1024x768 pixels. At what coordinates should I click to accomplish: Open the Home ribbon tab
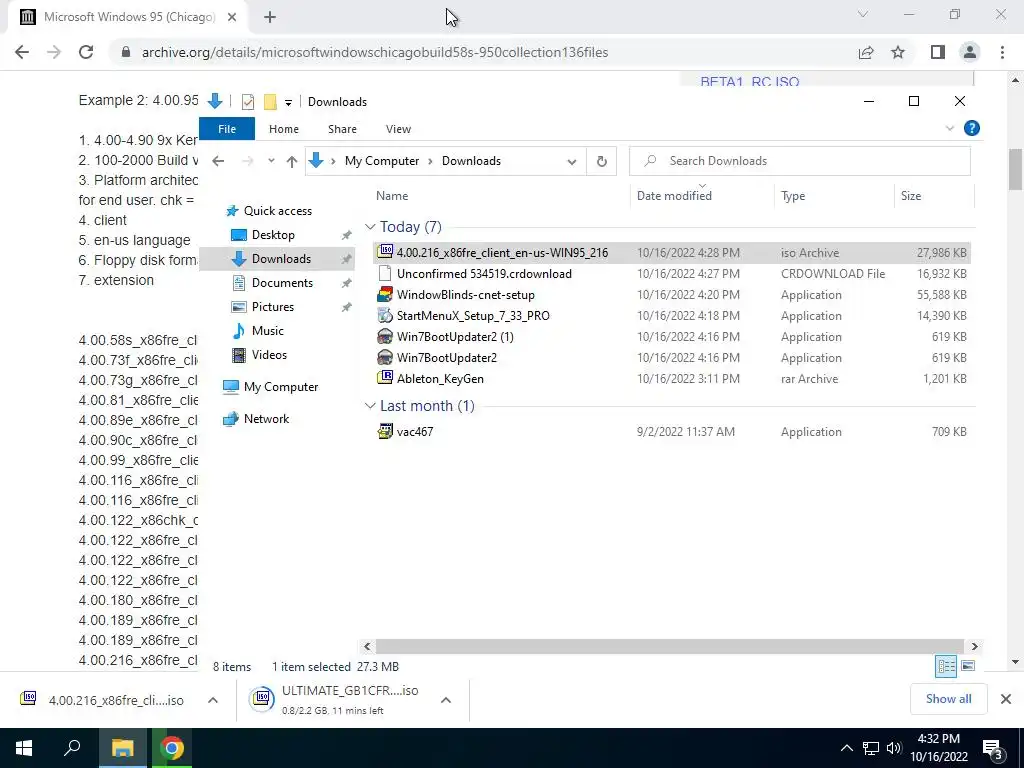click(283, 129)
